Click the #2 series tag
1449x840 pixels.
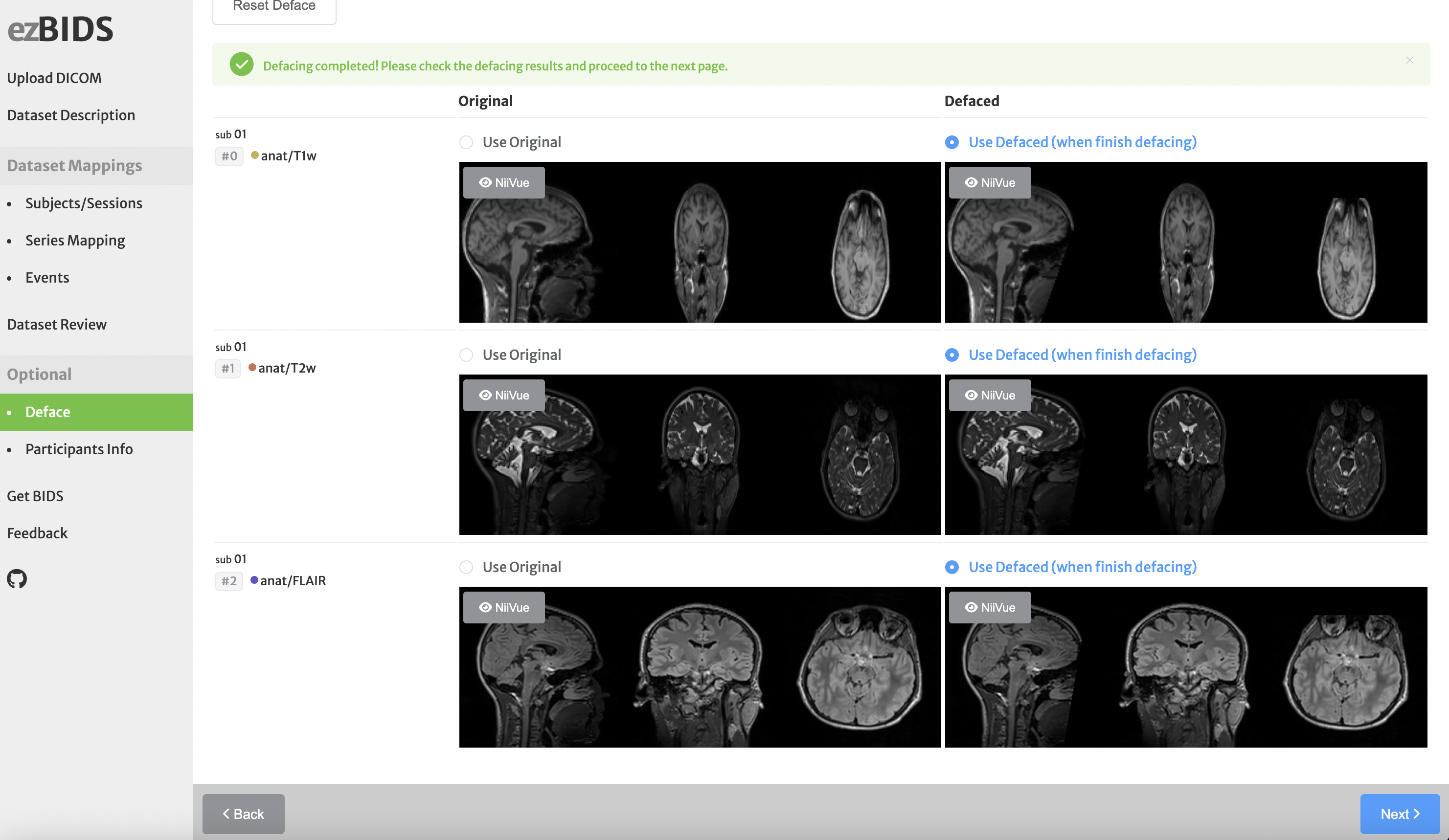tap(229, 581)
